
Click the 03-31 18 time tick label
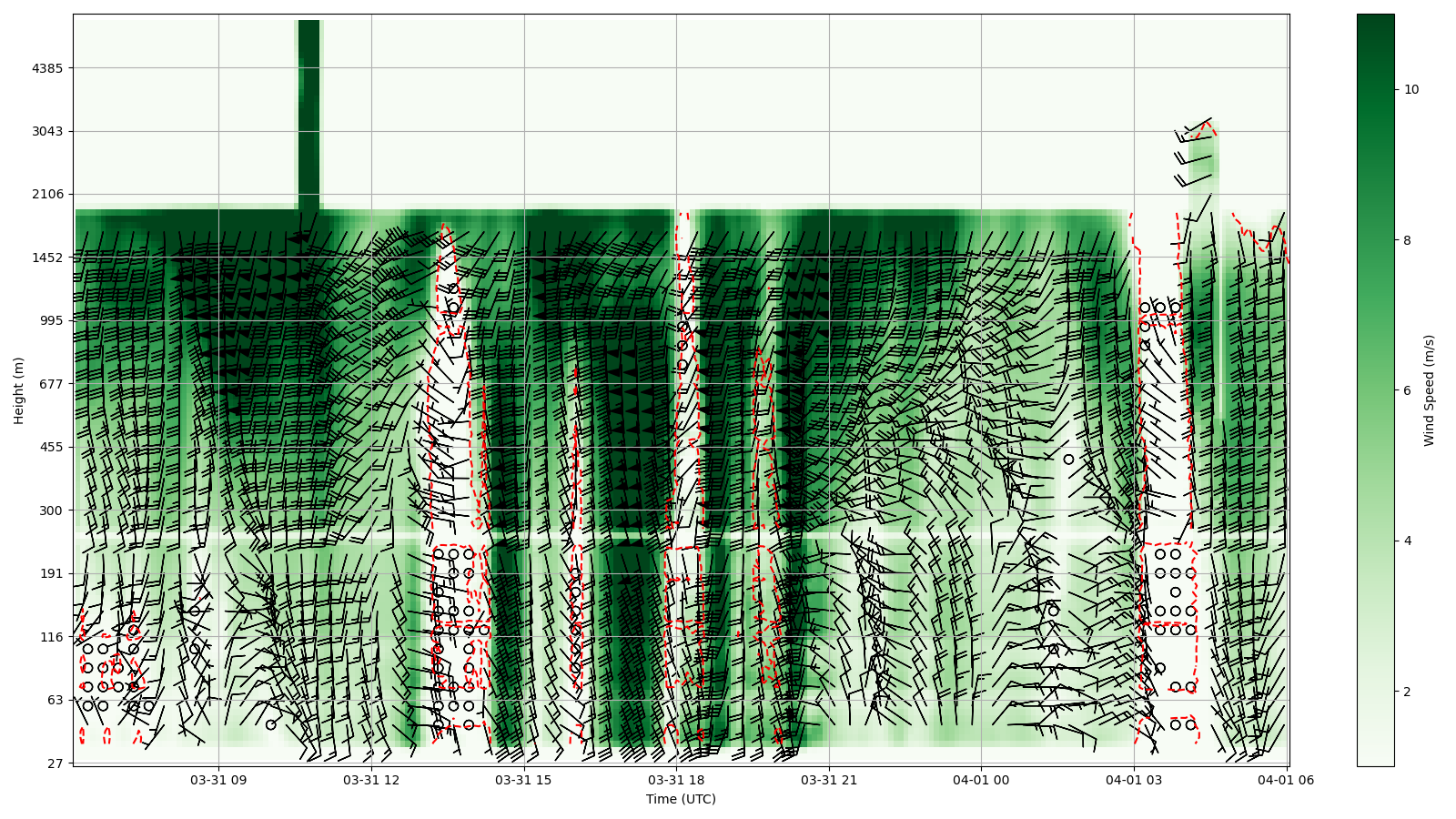(x=676, y=780)
